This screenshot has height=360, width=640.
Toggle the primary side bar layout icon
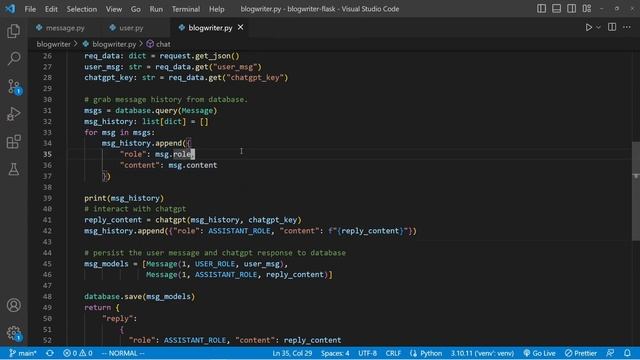click(x=541, y=9)
